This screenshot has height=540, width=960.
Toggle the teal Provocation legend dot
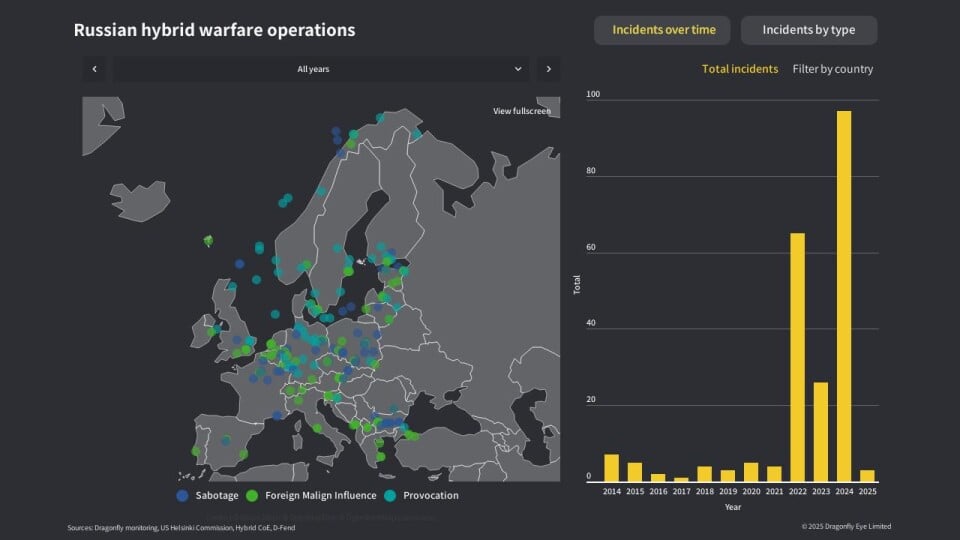[x=389, y=495]
